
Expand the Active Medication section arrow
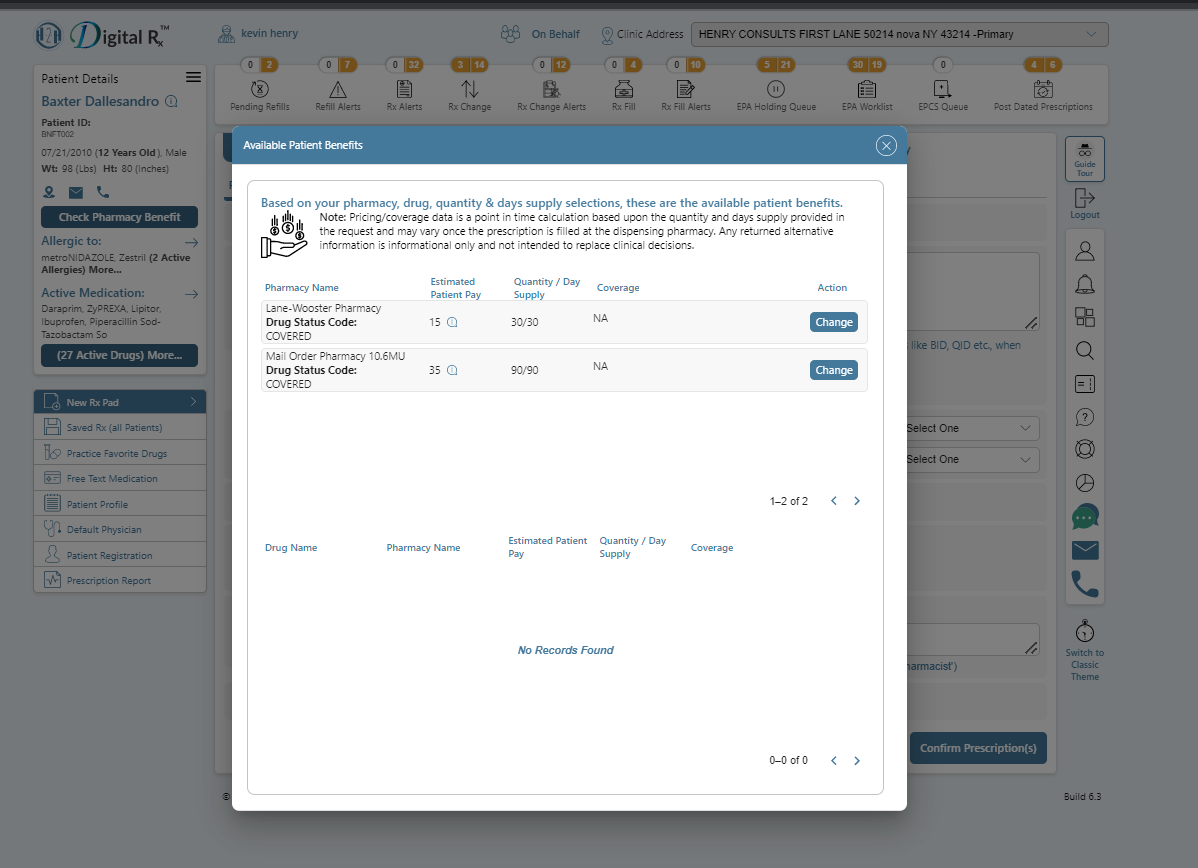(x=191, y=292)
